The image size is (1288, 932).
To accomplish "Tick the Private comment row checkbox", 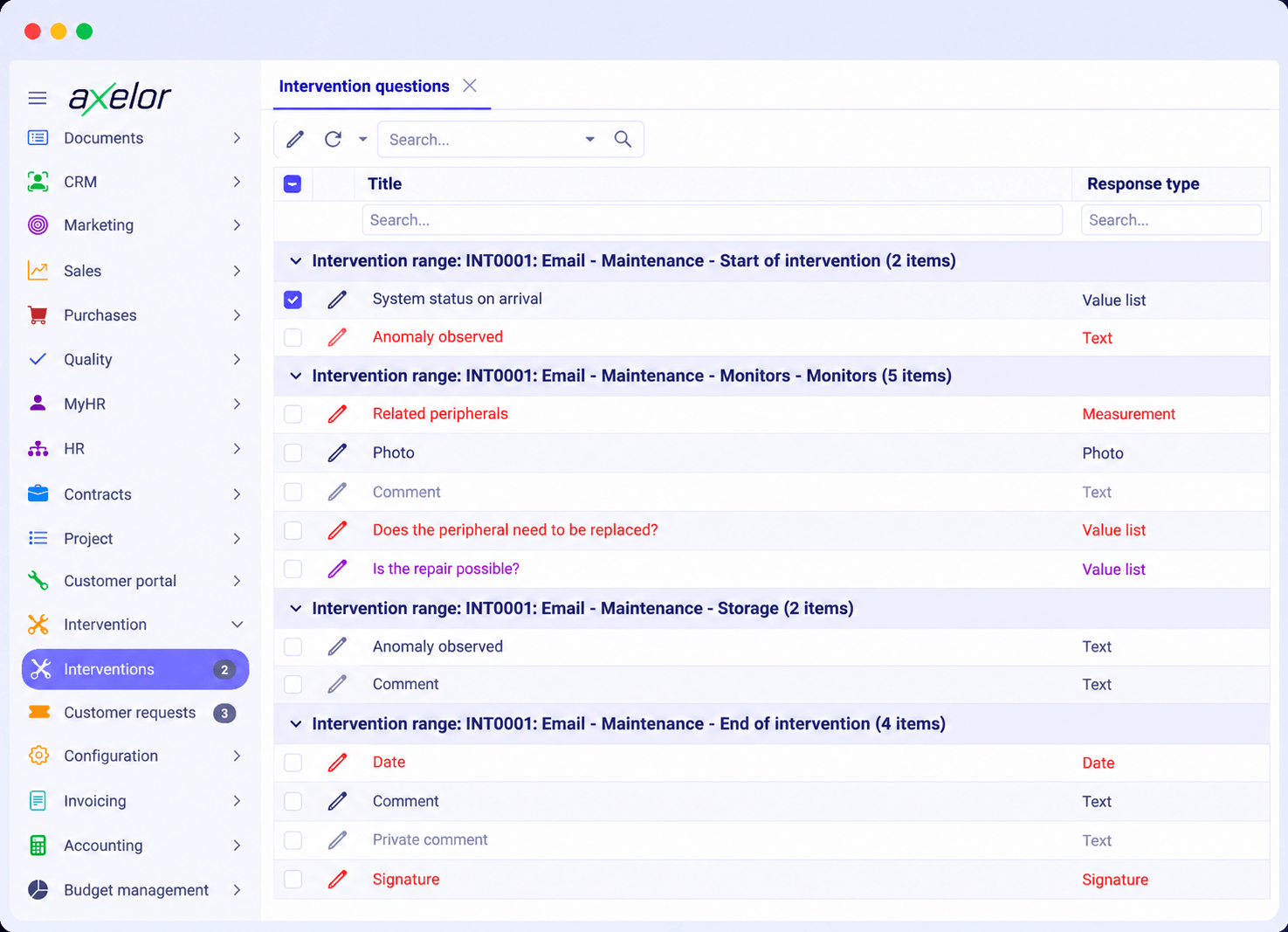I will tap(293, 840).
